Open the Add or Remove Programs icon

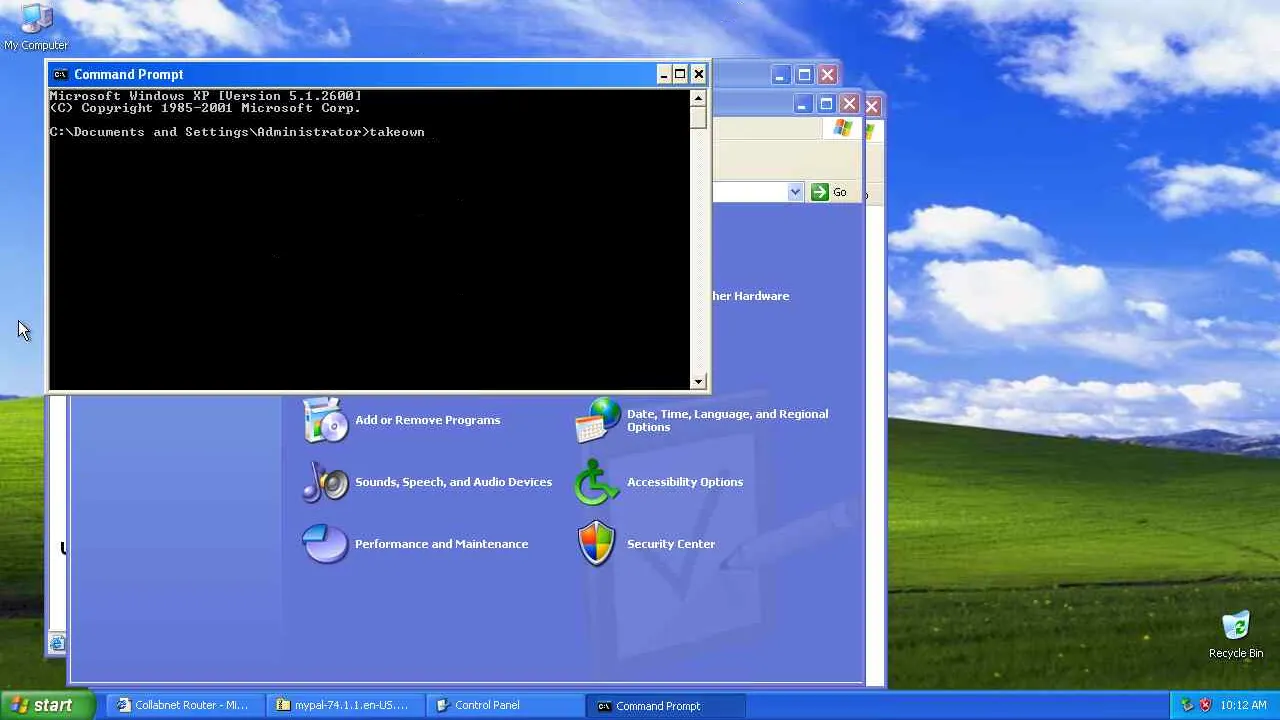point(325,420)
